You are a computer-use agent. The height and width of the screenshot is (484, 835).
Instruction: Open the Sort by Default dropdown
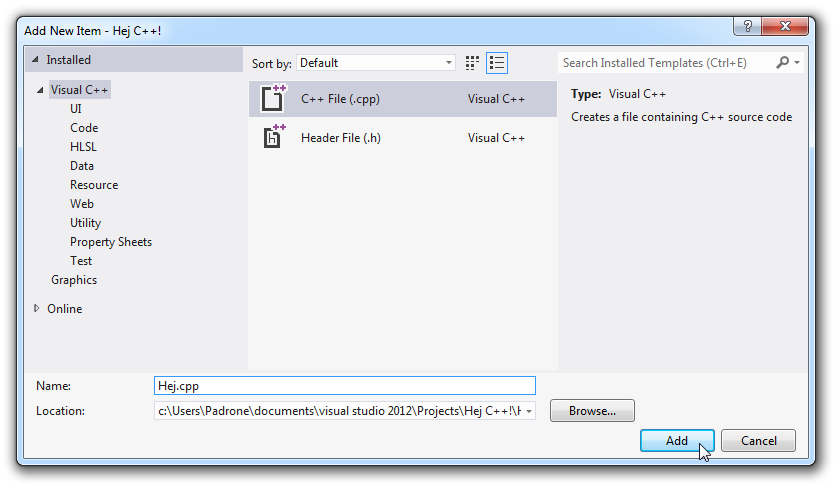click(376, 63)
